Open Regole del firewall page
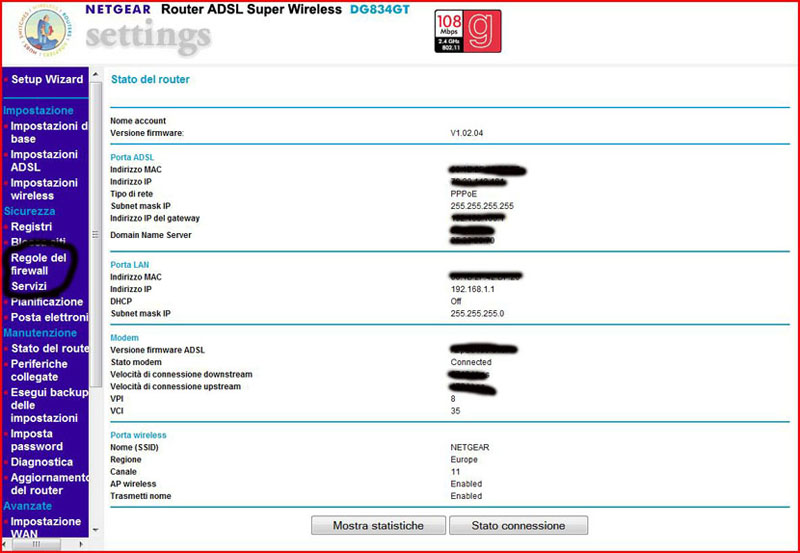The height and width of the screenshot is (553, 800). (x=39, y=264)
